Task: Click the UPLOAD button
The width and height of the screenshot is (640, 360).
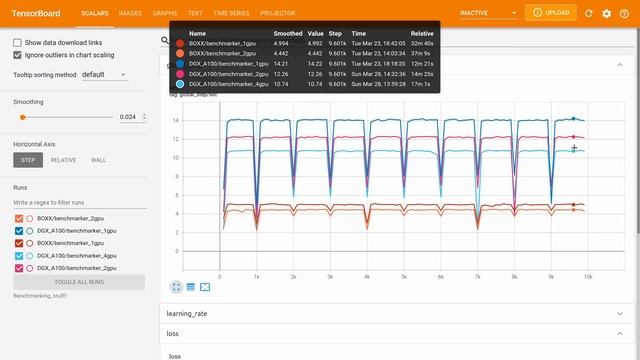Action: 551,13
